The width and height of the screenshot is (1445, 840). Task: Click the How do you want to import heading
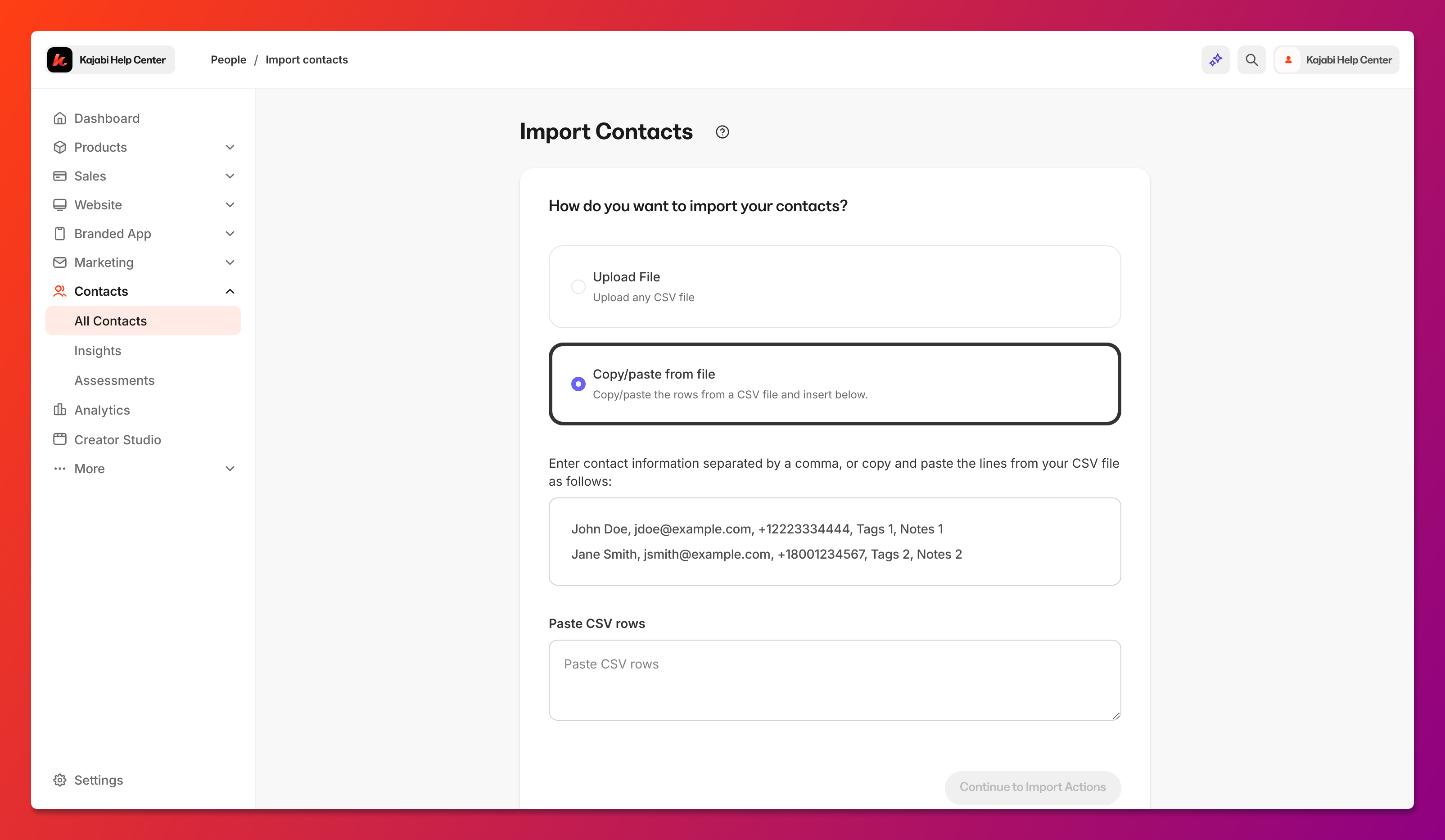click(698, 206)
